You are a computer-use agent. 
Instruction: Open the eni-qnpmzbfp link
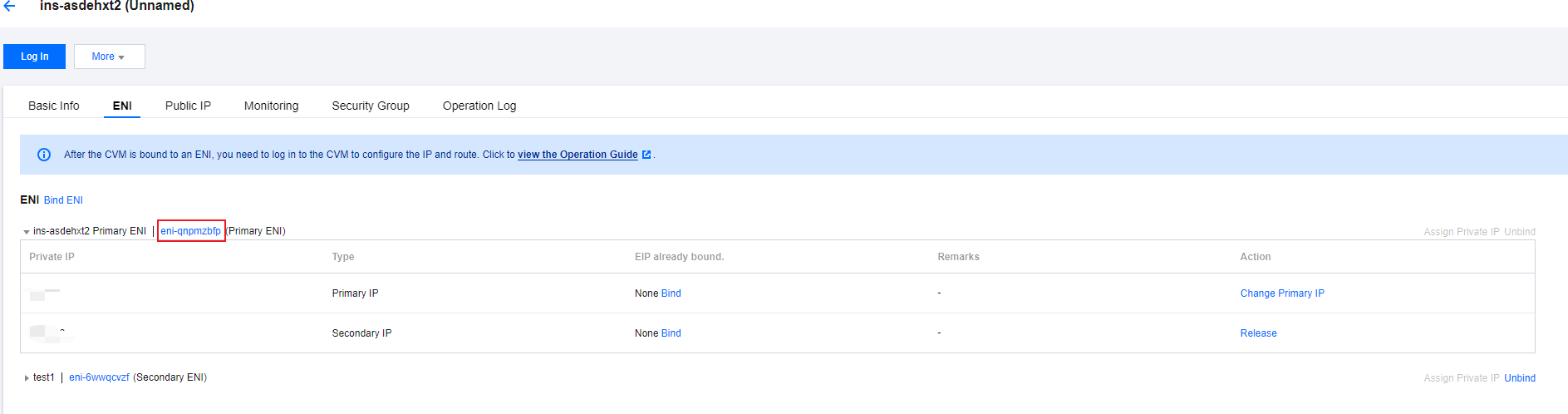[x=191, y=231]
